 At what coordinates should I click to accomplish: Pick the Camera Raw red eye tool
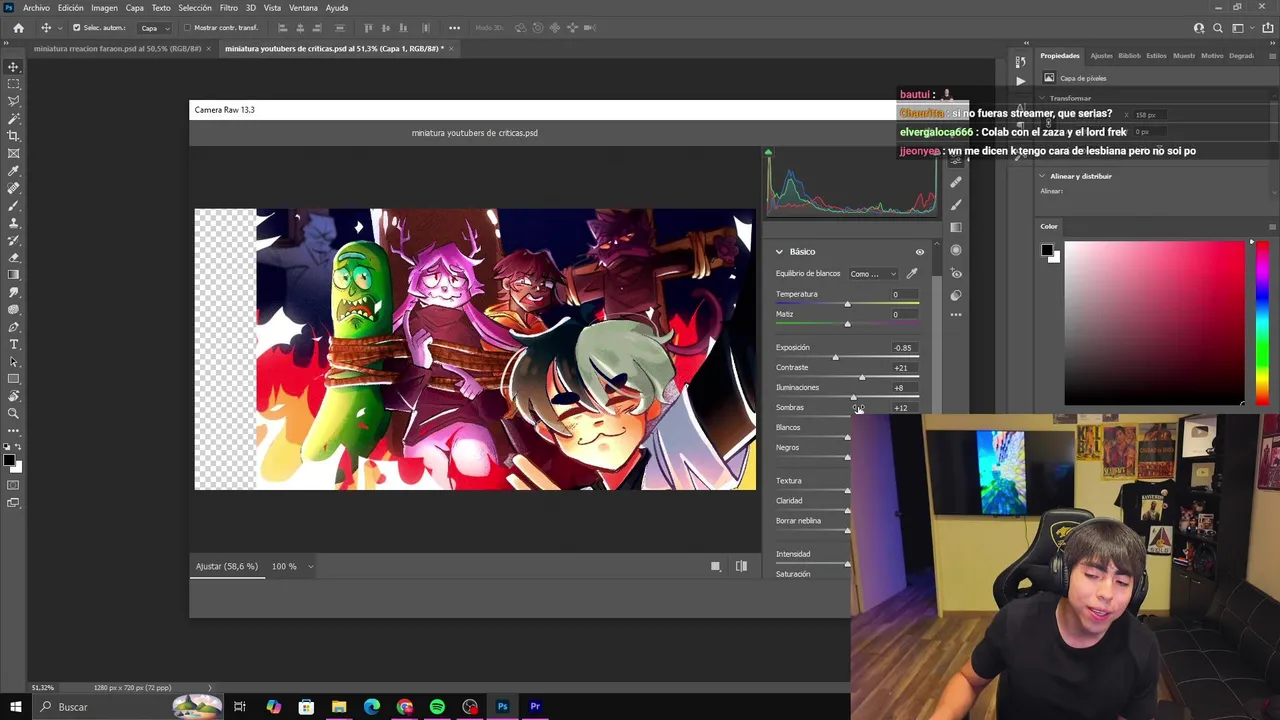coord(956,273)
